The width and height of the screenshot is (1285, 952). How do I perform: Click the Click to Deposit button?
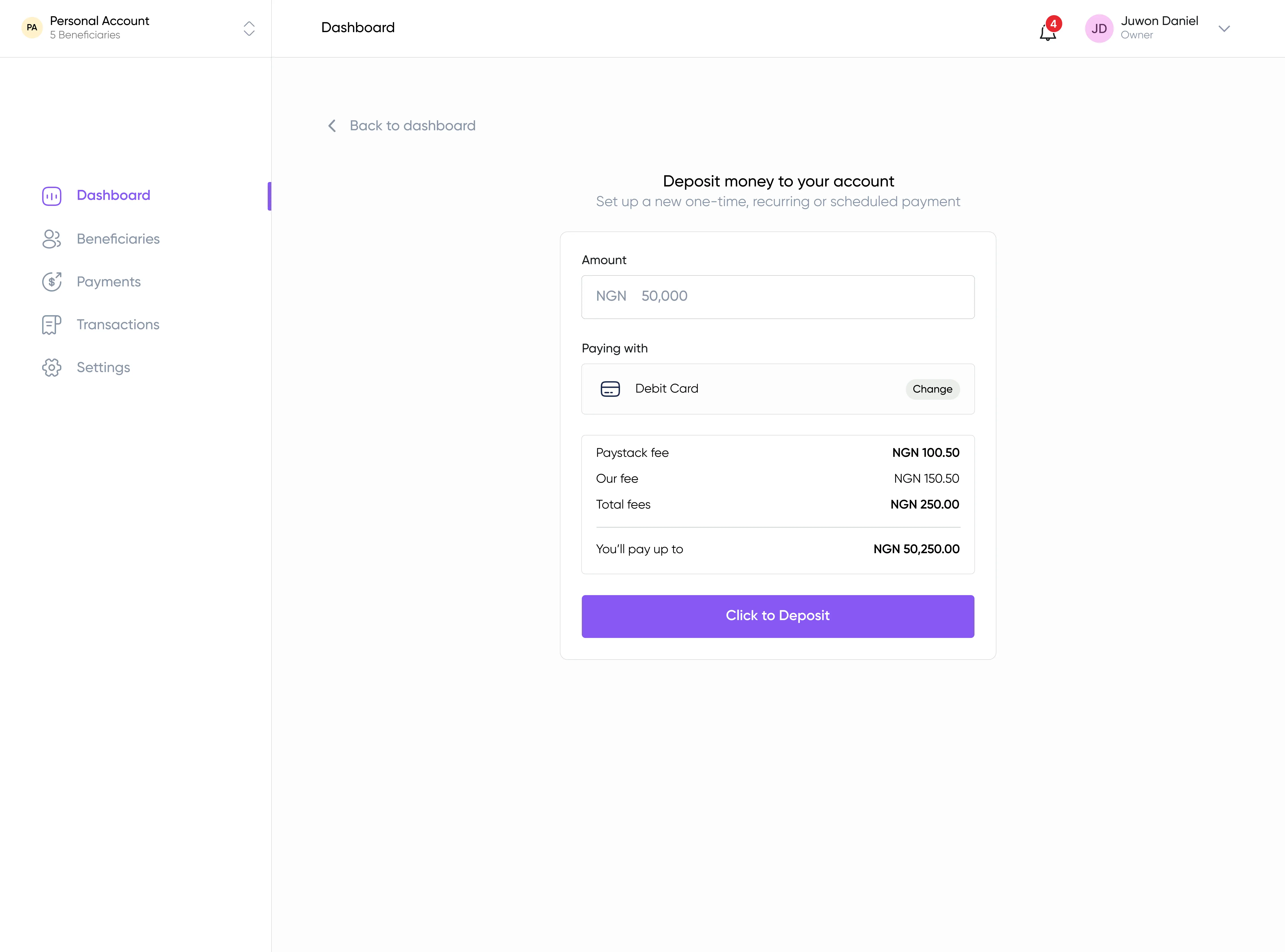778,616
